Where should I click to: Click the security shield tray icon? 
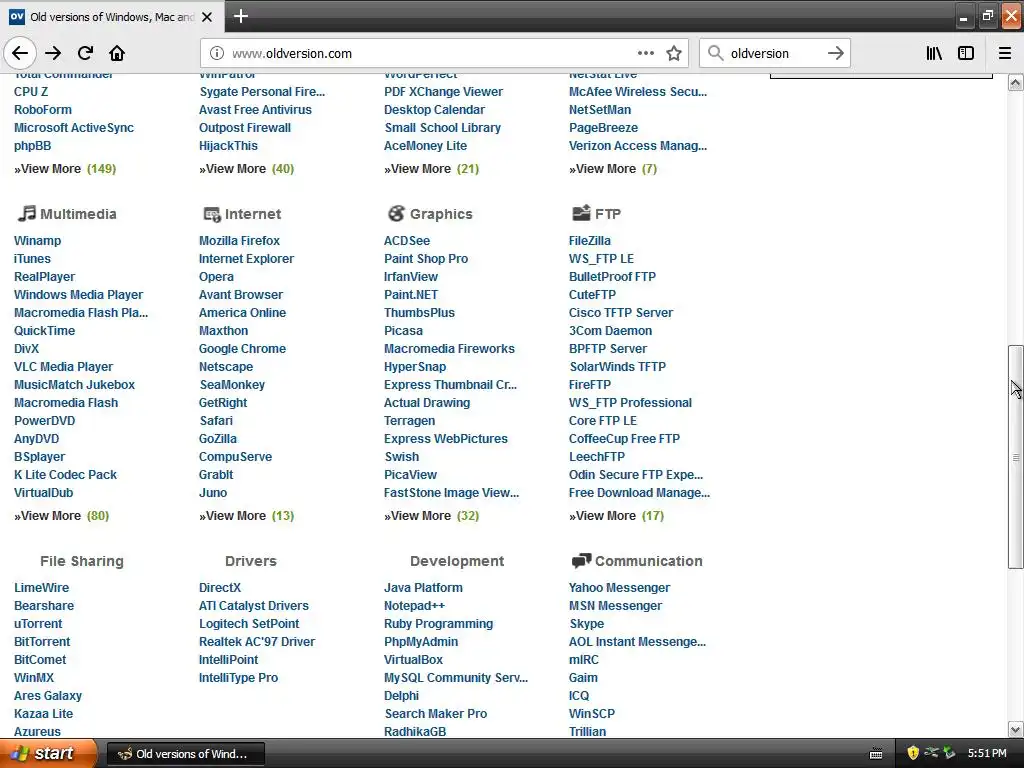click(x=913, y=753)
